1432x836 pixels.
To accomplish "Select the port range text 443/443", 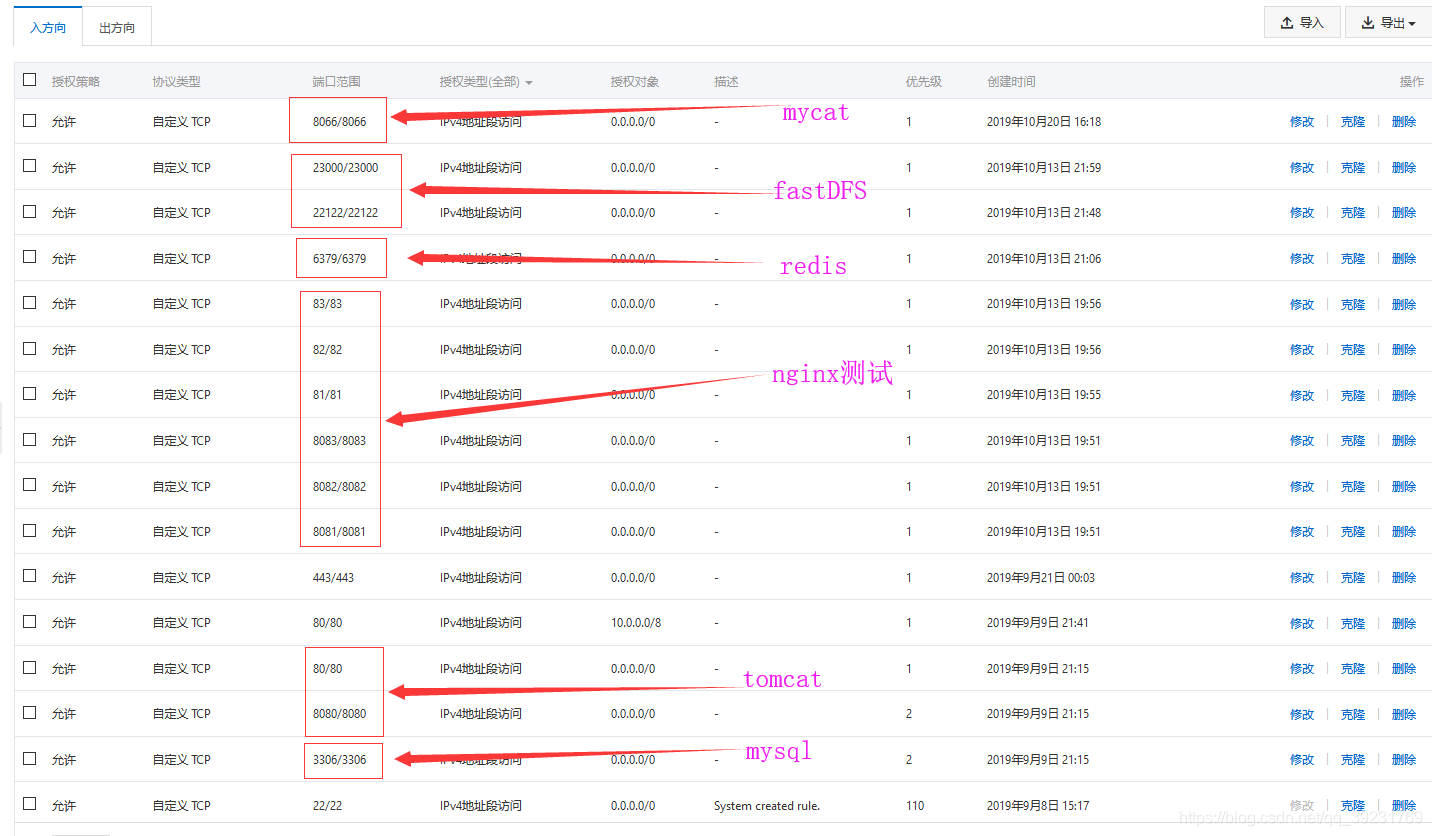I will click(333, 578).
